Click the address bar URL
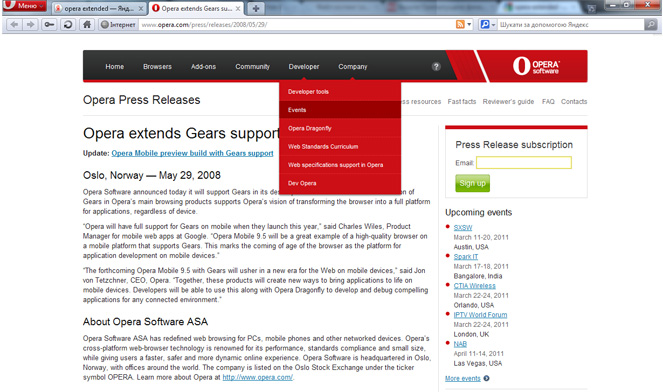This screenshot has height=392, width=663. [204, 25]
